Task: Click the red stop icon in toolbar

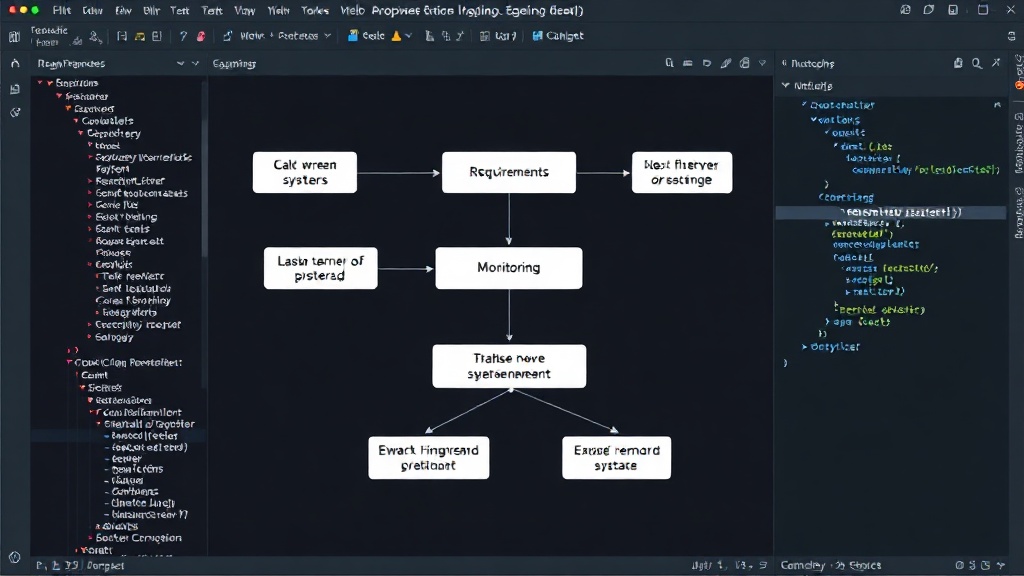Action: [x=201, y=37]
